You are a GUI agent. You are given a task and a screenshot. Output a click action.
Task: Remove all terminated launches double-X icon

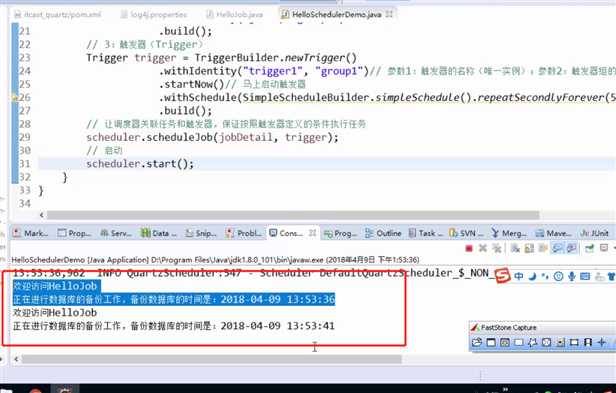[x=497, y=248]
